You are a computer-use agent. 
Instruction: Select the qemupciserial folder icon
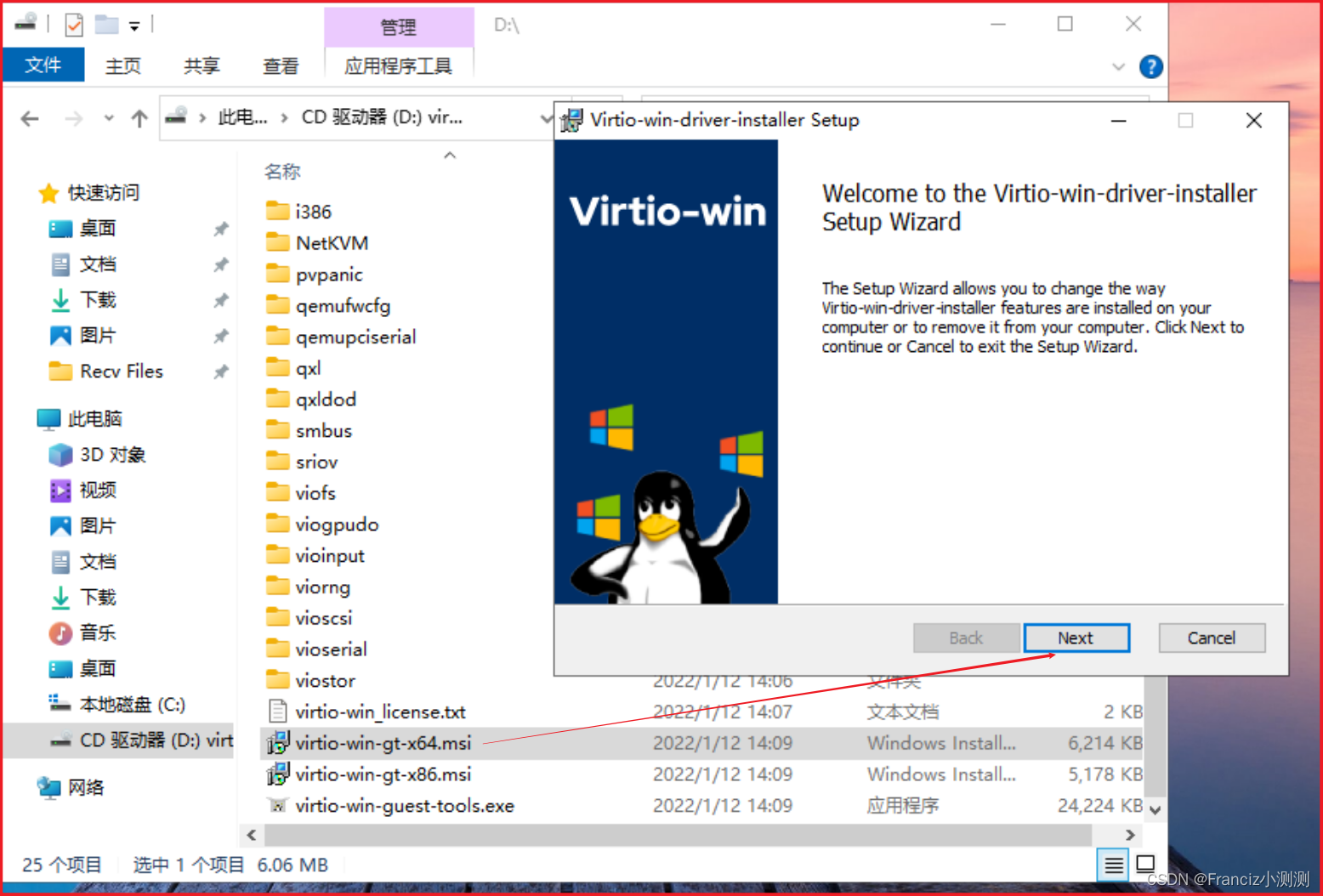click(x=277, y=337)
